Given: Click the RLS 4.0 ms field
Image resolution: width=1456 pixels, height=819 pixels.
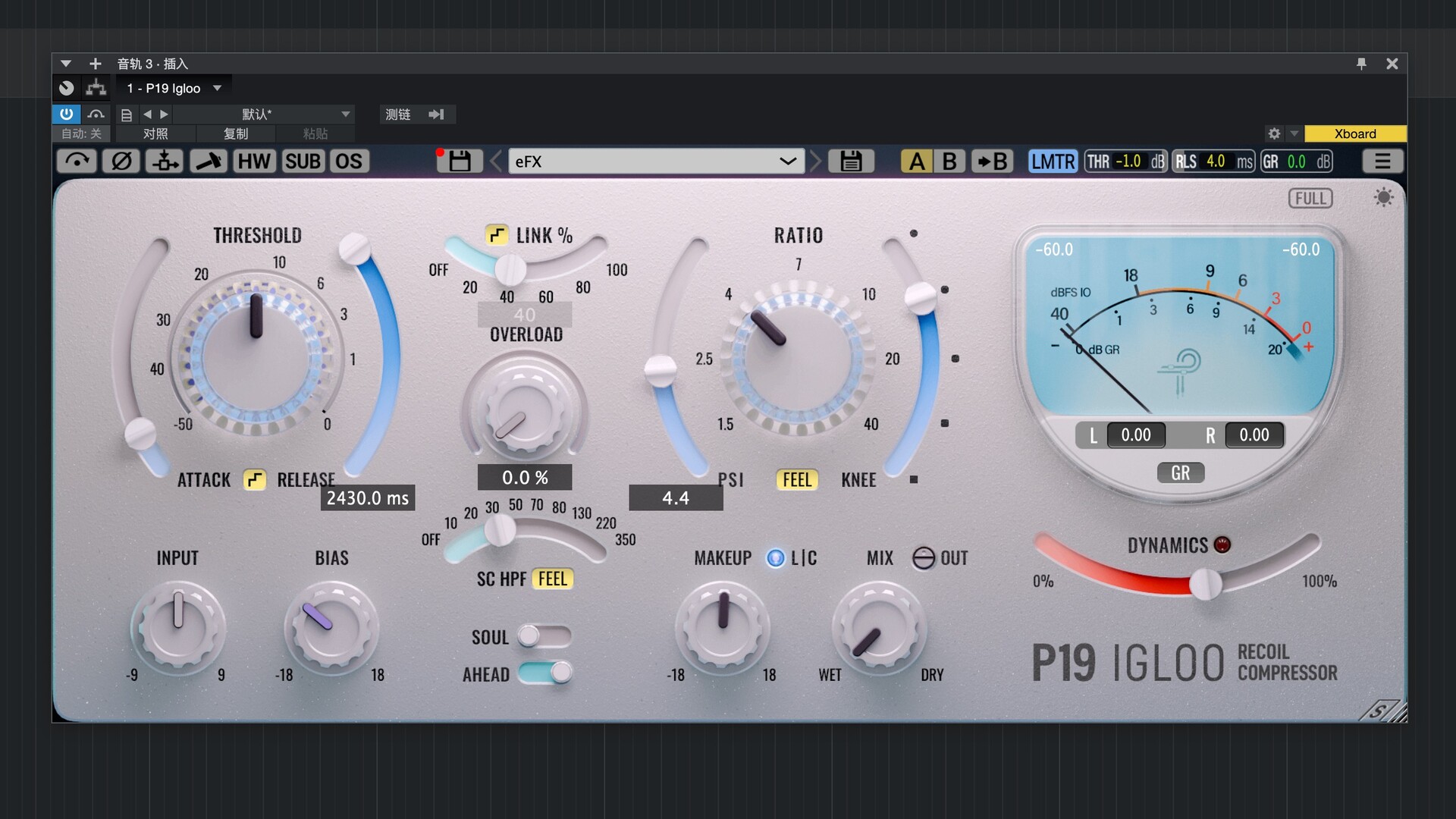Looking at the screenshot, I should pos(1213,161).
